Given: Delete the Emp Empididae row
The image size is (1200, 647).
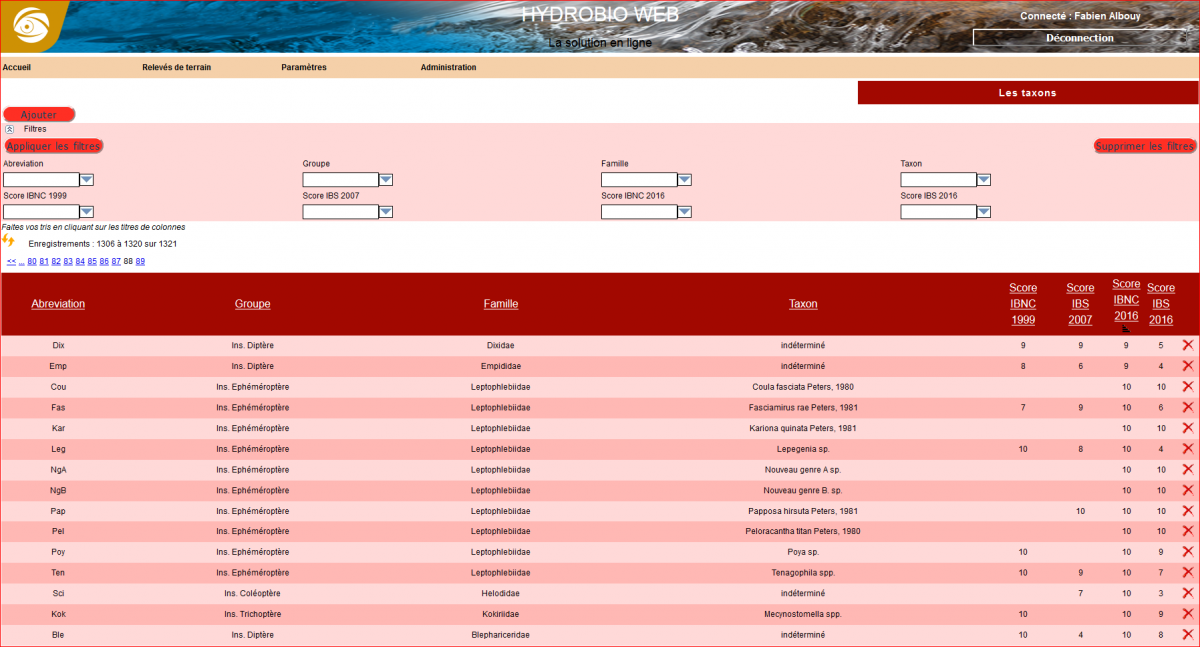Looking at the screenshot, I should pyautogui.click(x=1188, y=366).
